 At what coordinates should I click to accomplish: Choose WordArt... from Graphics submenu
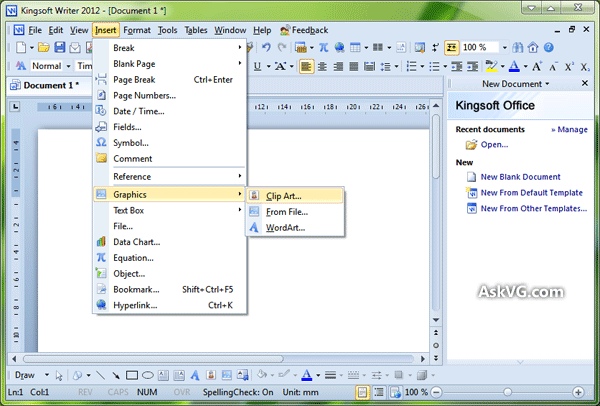click(295, 228)
